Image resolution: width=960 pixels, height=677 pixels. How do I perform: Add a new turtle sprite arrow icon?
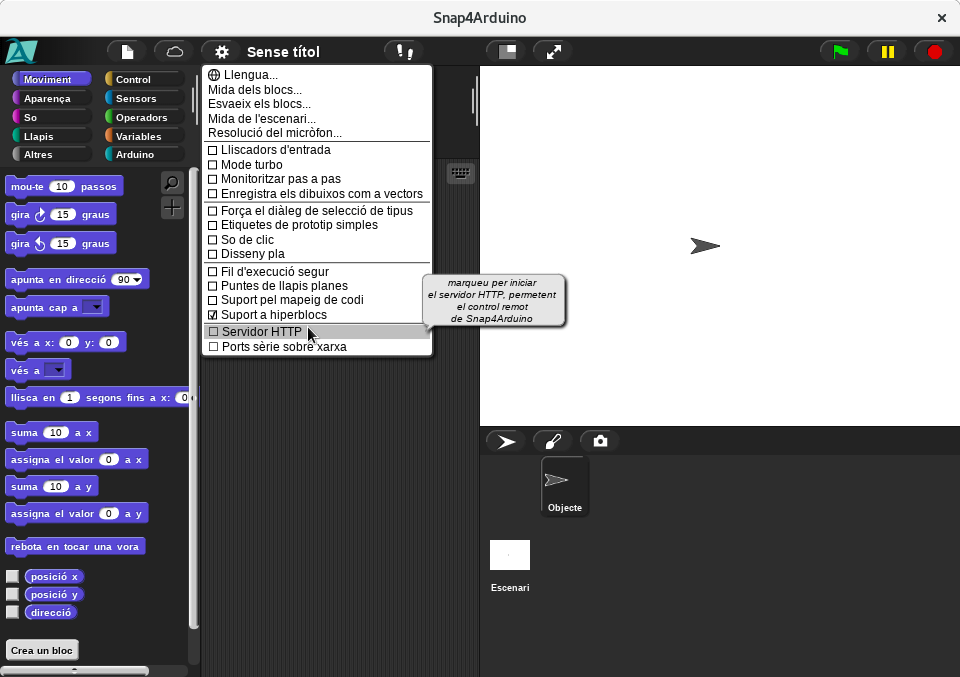[x=506, y=441]
